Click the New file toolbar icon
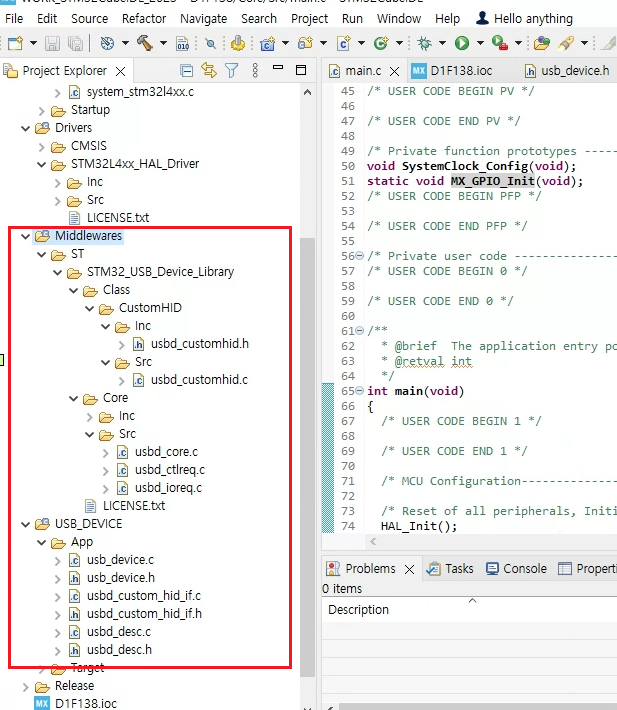Screen dimensions: 617x710 [x=15, y=43]
